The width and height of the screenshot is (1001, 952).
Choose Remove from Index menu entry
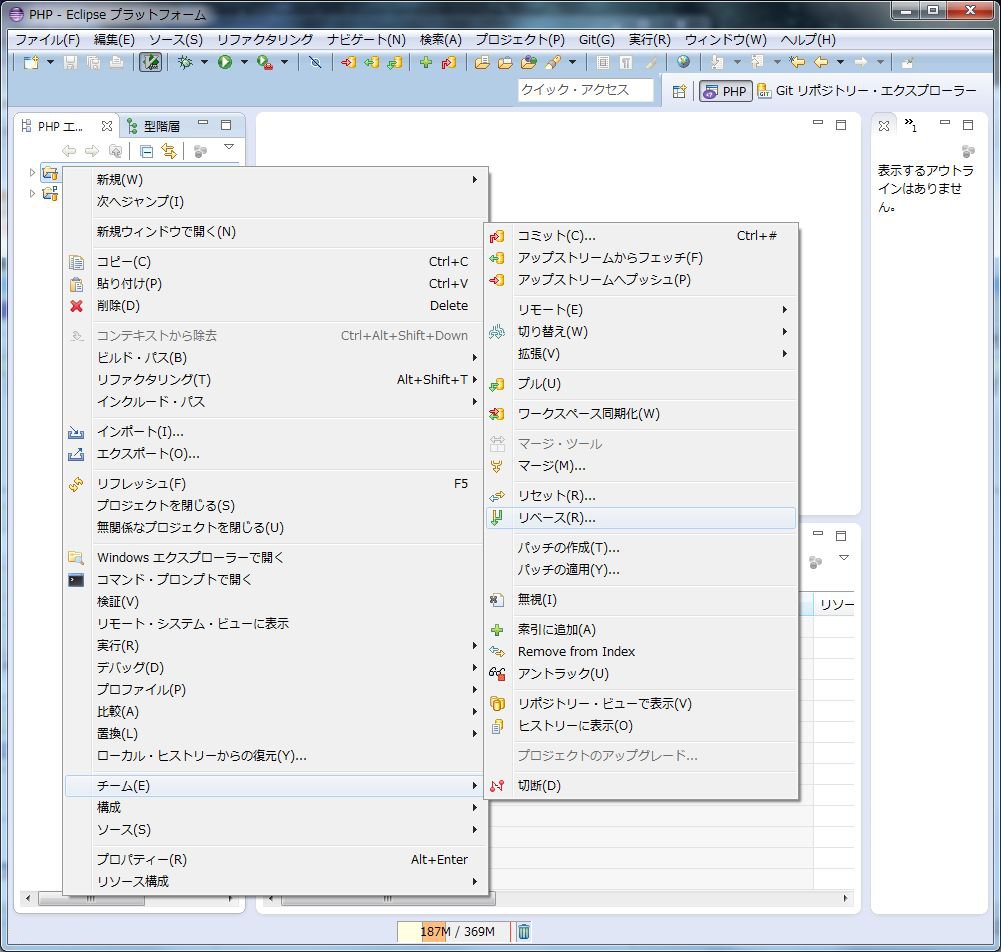tap(641, 652)
